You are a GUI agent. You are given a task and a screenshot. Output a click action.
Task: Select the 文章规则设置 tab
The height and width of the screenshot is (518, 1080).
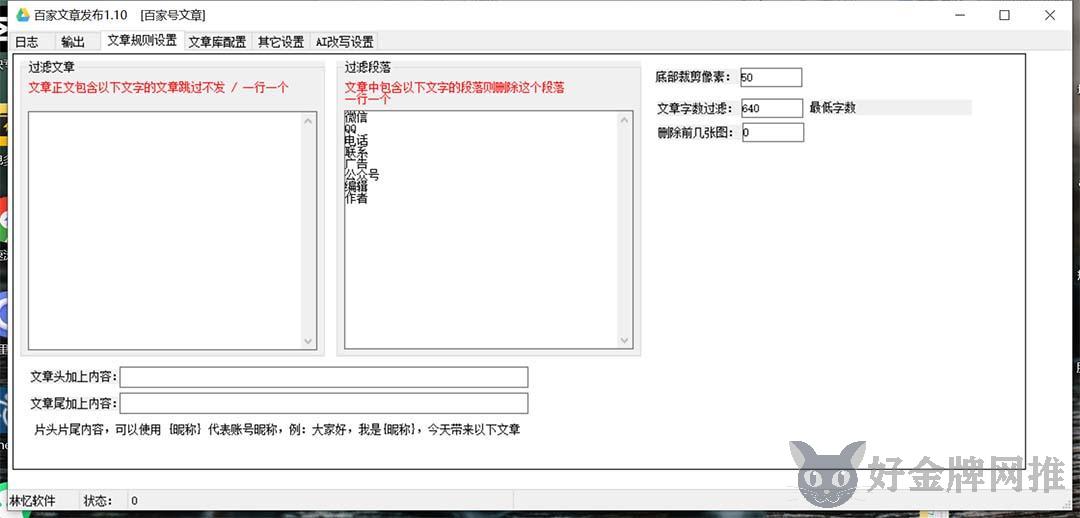tap(142, 40)
